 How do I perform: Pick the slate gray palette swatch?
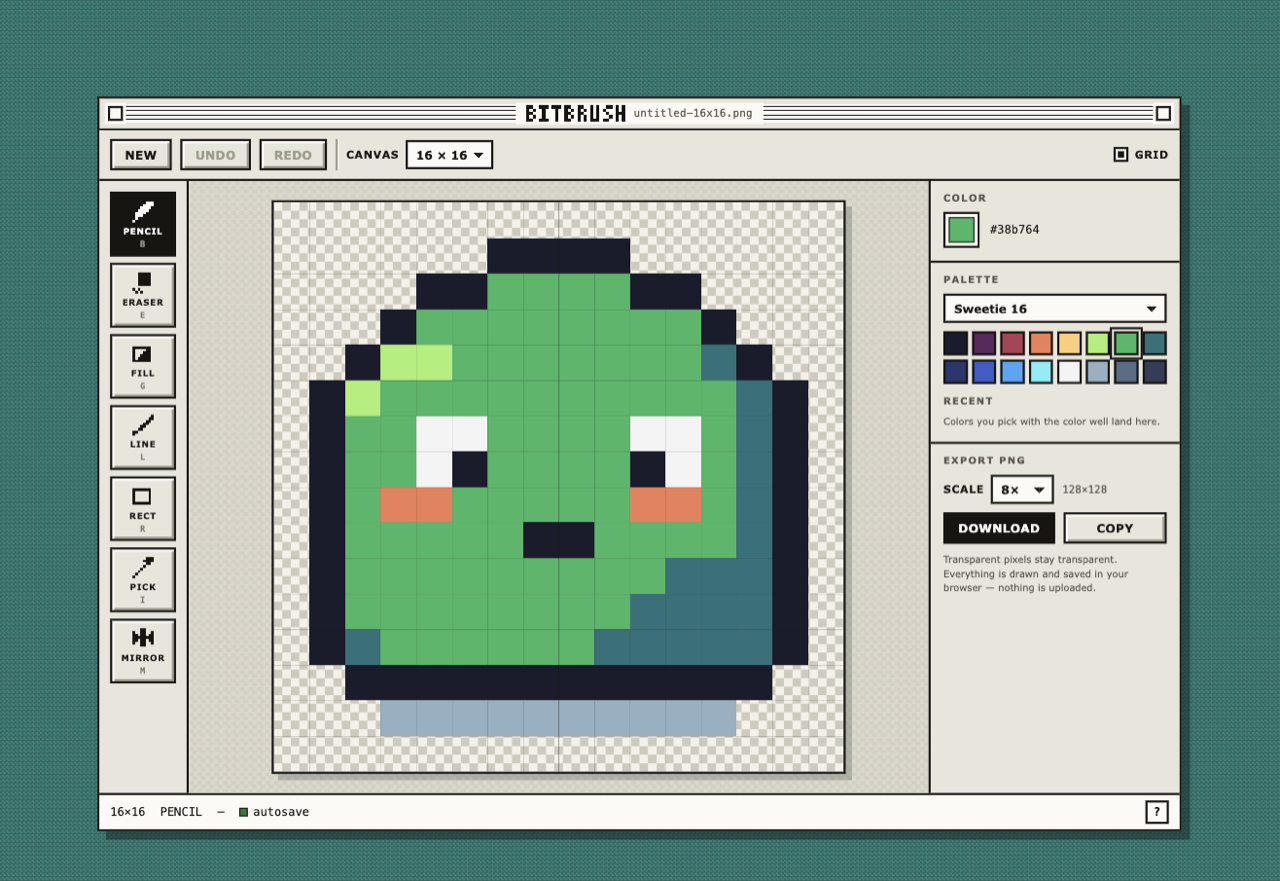[x=1126, y=372]
